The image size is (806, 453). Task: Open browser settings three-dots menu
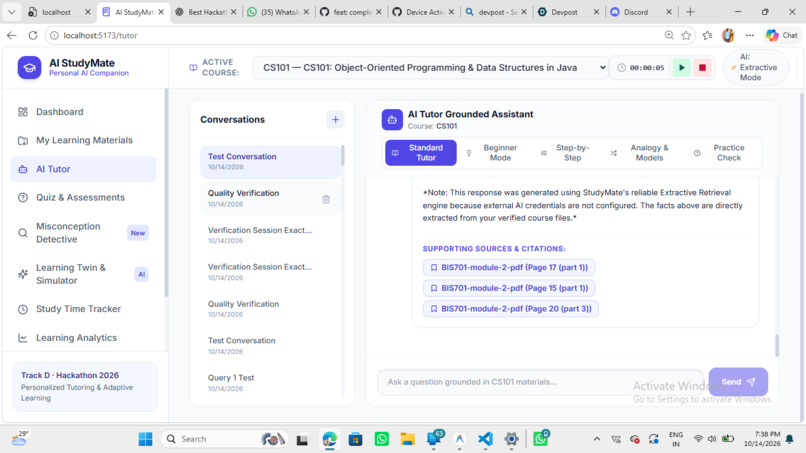[750, 35]
